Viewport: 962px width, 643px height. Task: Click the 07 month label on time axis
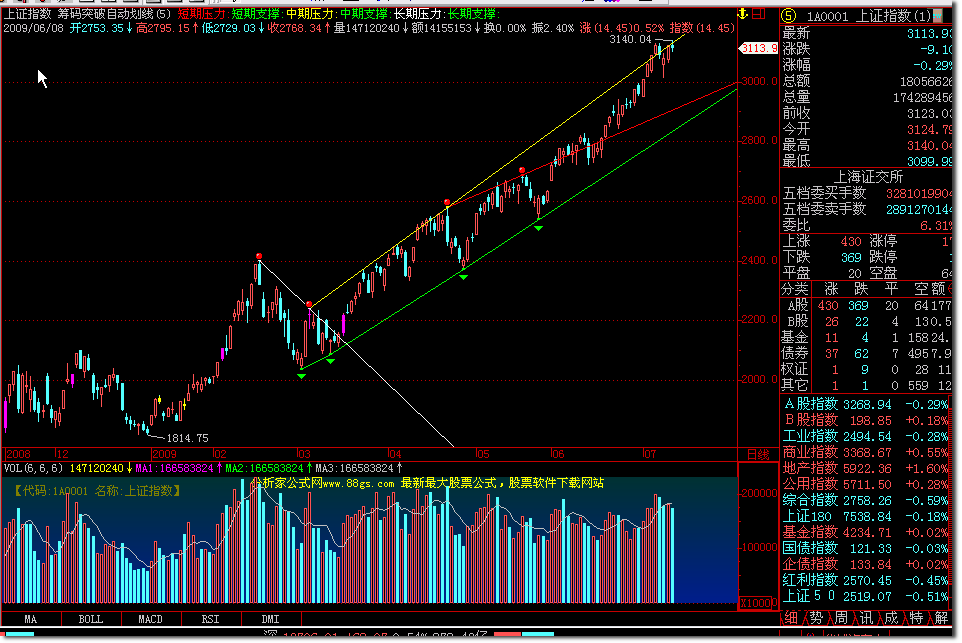[649, 454]
